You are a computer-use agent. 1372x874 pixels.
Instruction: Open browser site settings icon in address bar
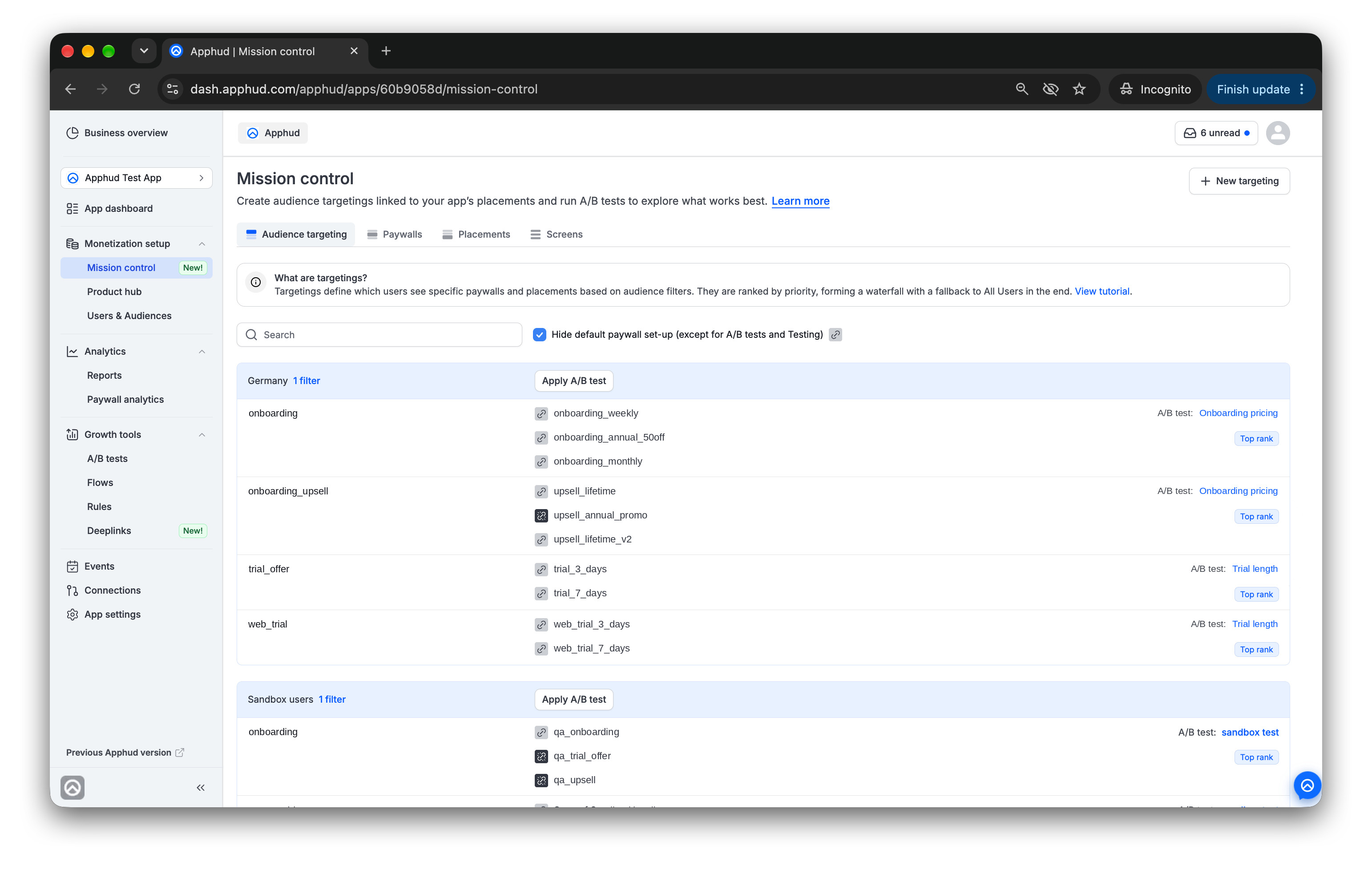pos(173,89)
